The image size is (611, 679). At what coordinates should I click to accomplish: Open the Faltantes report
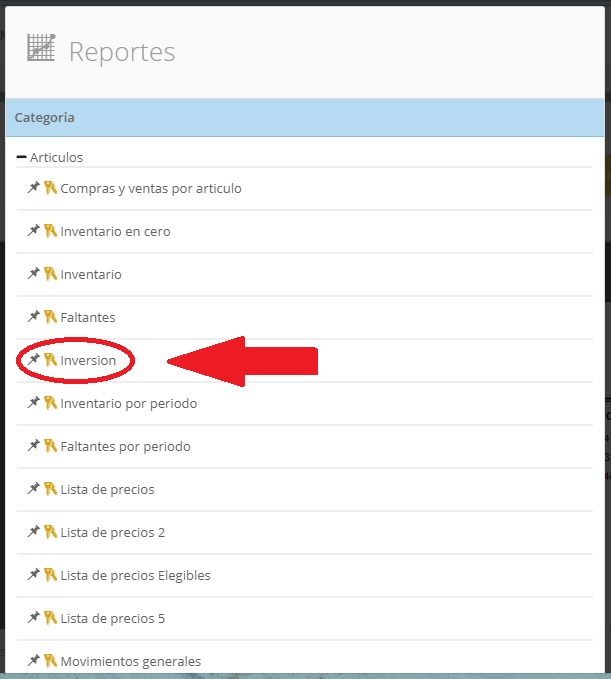[x=88, y=317]
